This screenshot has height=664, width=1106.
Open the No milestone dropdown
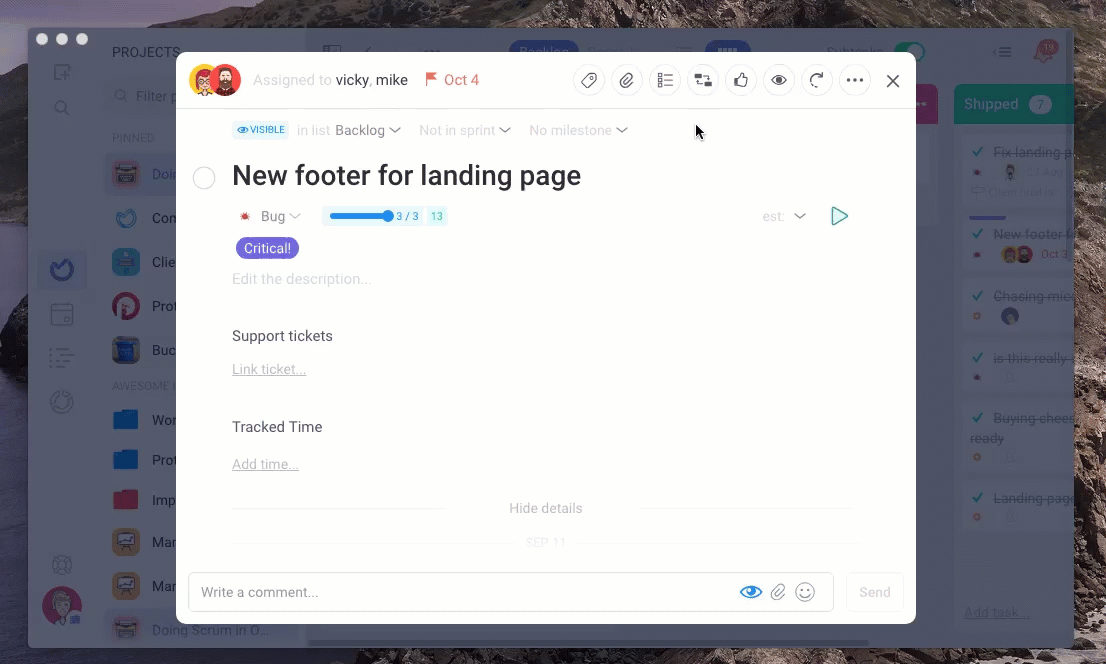(578, 131)
